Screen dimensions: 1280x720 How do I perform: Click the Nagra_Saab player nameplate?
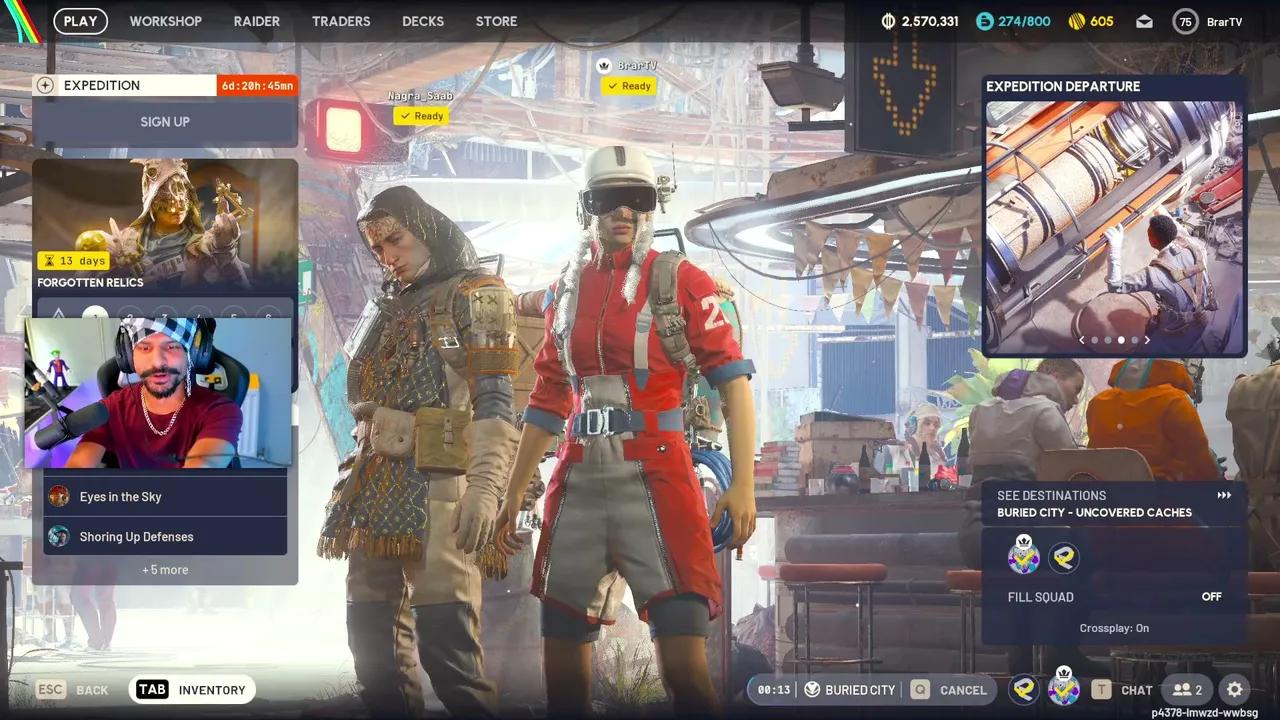(x=420, y=96)
